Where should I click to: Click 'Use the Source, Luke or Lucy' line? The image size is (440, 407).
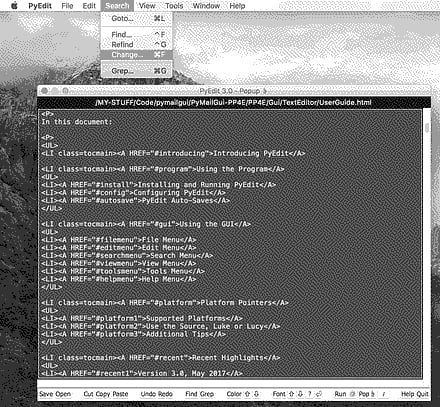pos(161,326)
